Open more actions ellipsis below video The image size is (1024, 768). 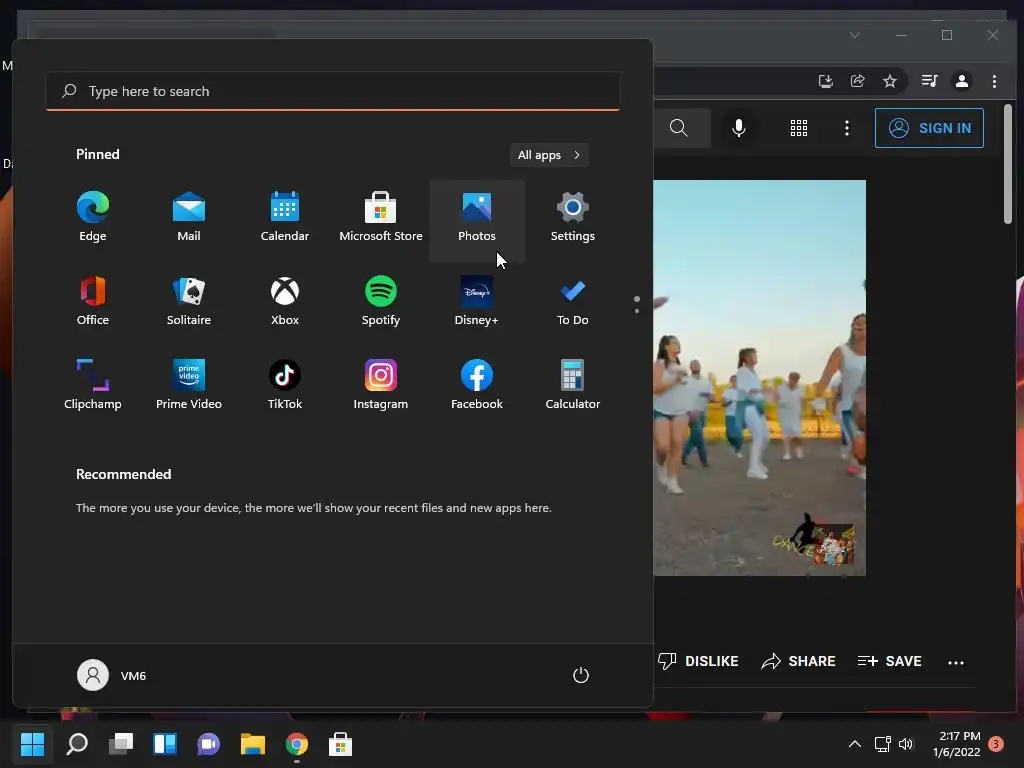[x=955, y=662]
